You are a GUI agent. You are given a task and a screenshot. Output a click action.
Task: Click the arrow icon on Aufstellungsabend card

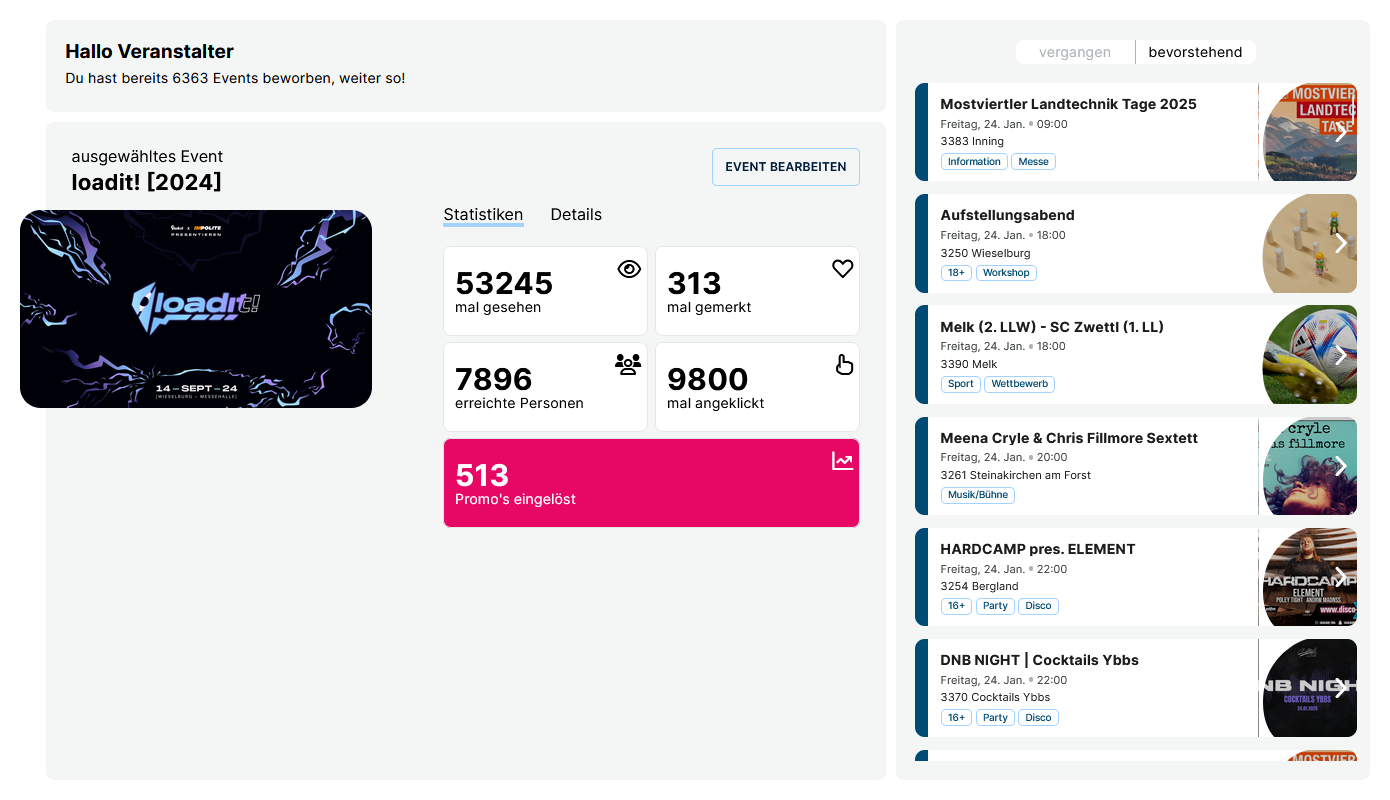1341,243
